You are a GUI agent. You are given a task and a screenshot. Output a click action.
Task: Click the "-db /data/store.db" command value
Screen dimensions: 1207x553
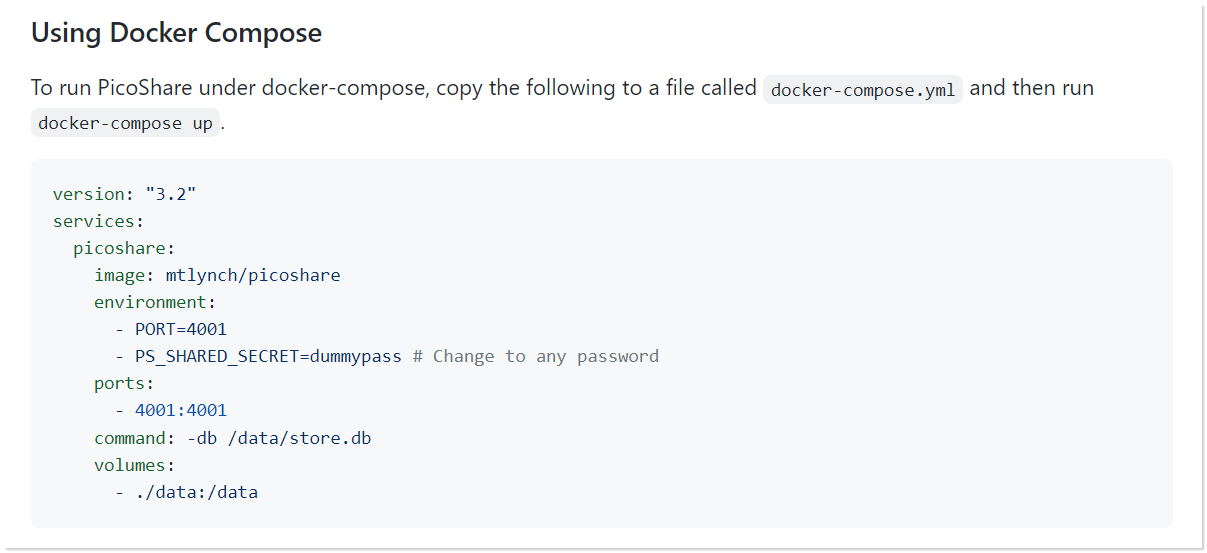pos(279,438)
